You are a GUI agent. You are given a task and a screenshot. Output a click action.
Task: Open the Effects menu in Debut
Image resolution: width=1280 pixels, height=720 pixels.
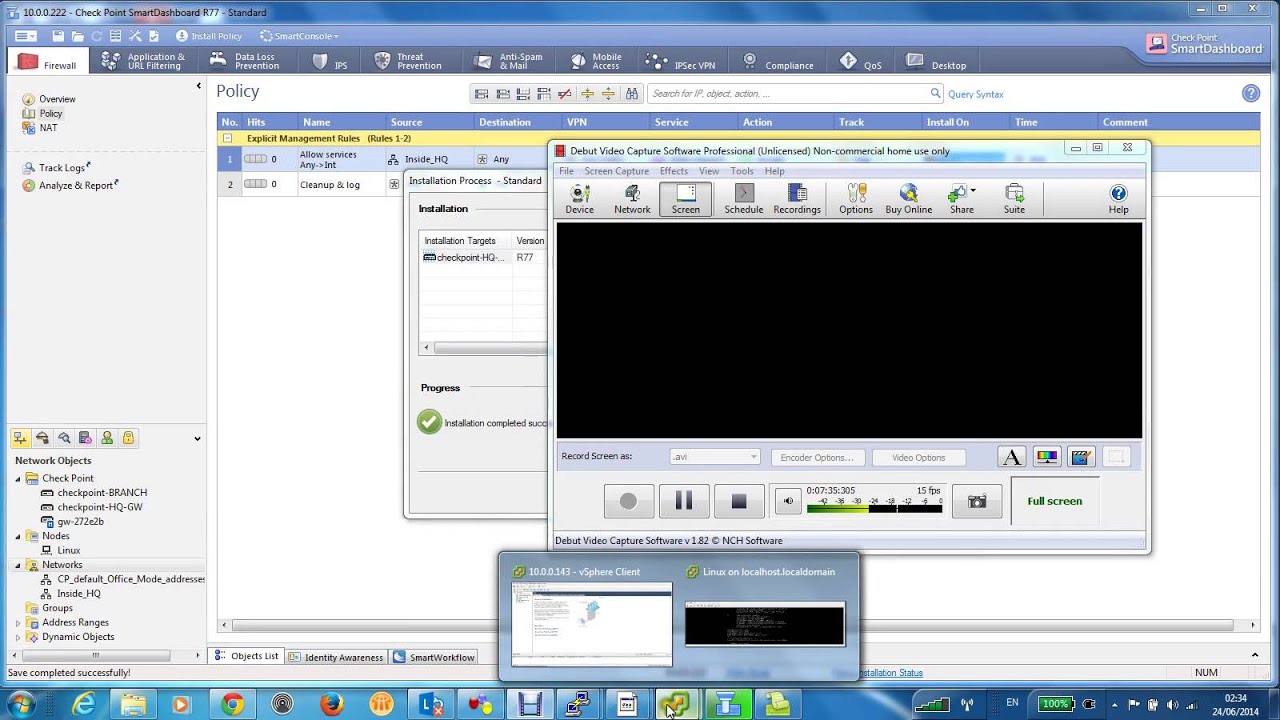(x=674, y=171)
